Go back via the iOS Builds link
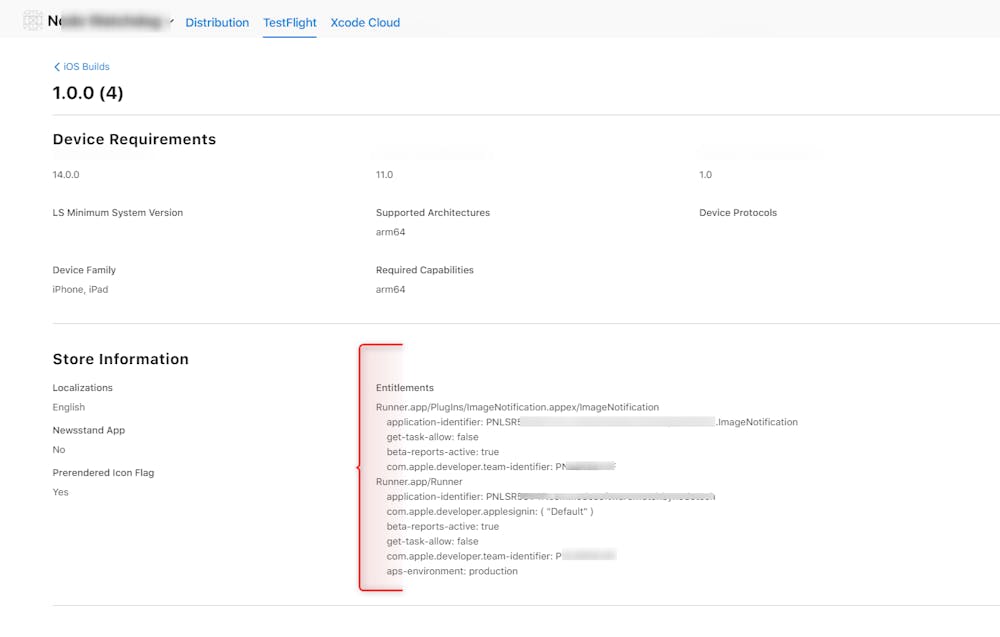The image size is (1000, 637). point(86,67)
